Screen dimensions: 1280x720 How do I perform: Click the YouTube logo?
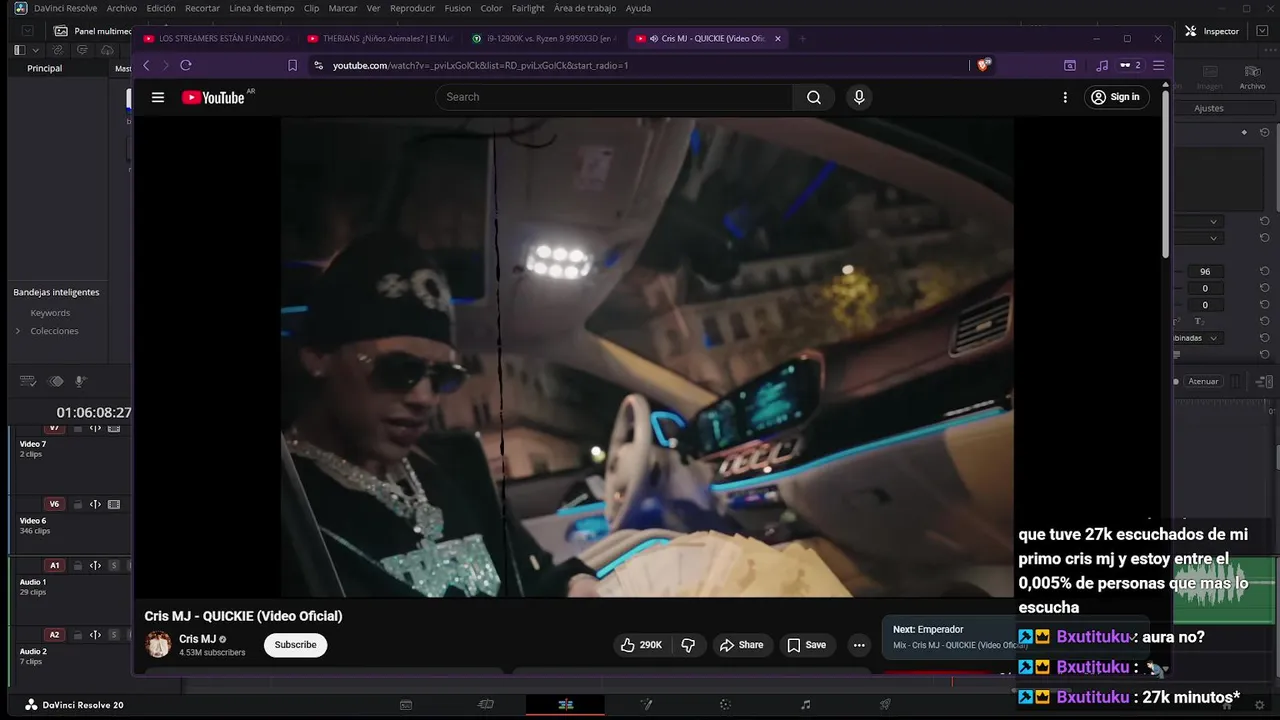pyautogui.click(x=213, y=97)
